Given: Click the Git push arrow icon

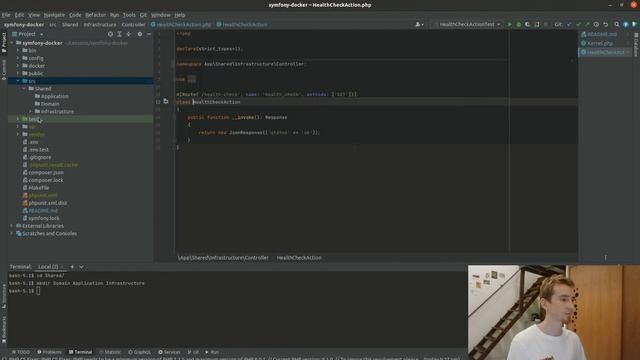Looking at the screenshot, I should click(x=587, y=24).
